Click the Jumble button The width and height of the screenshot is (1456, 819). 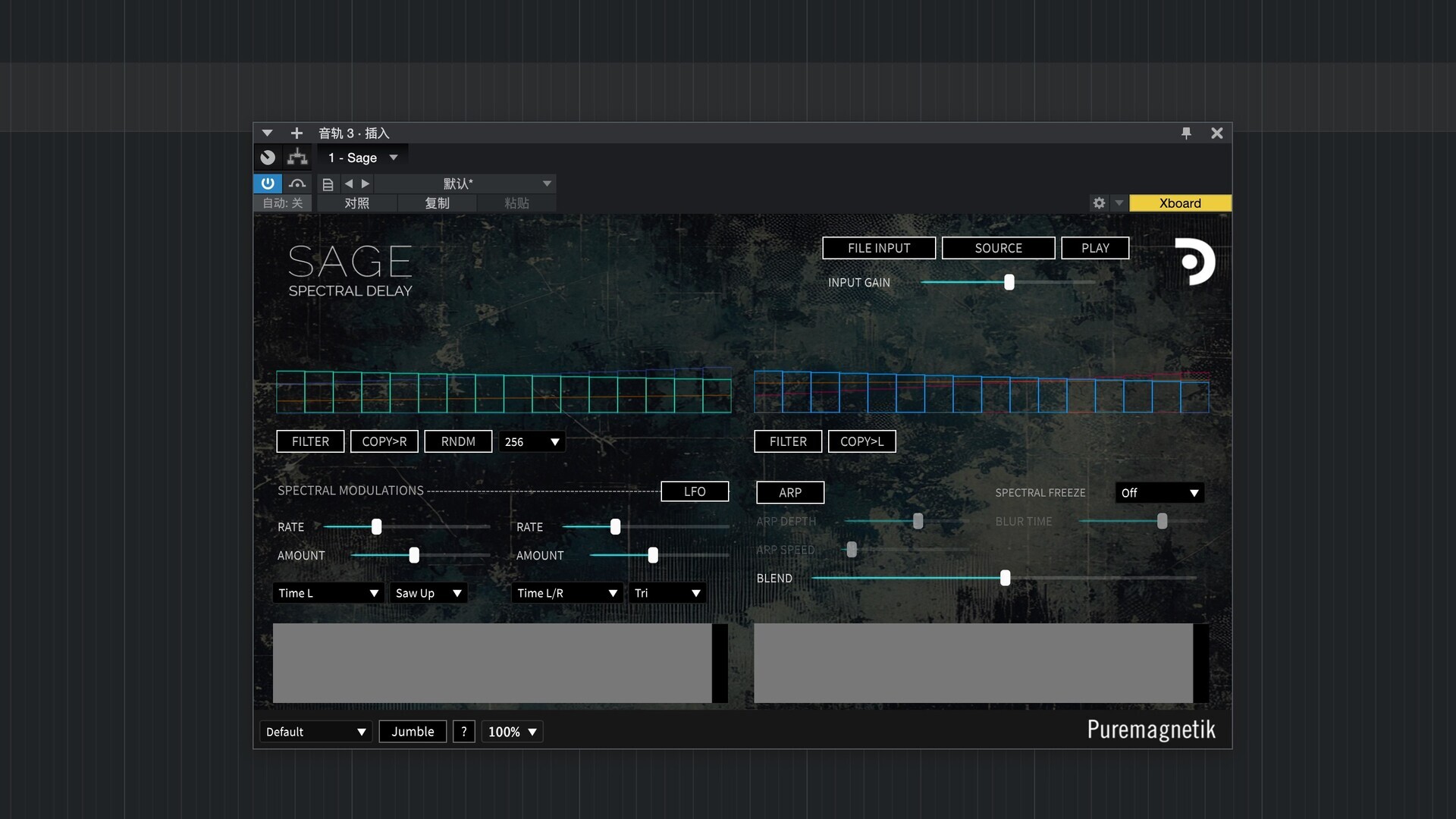413,732
